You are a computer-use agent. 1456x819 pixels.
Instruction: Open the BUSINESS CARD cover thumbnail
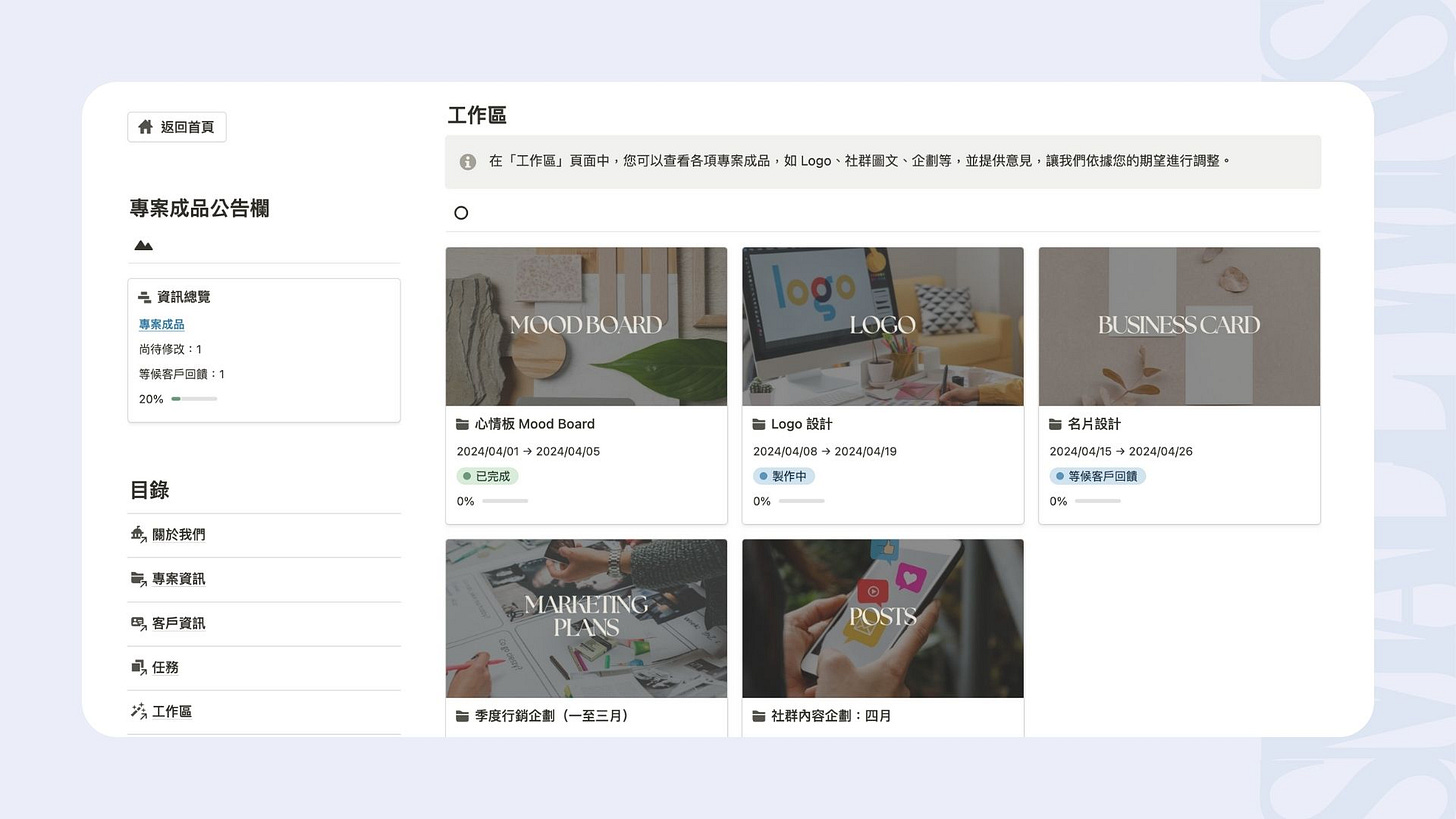[x=1179, y=326]
